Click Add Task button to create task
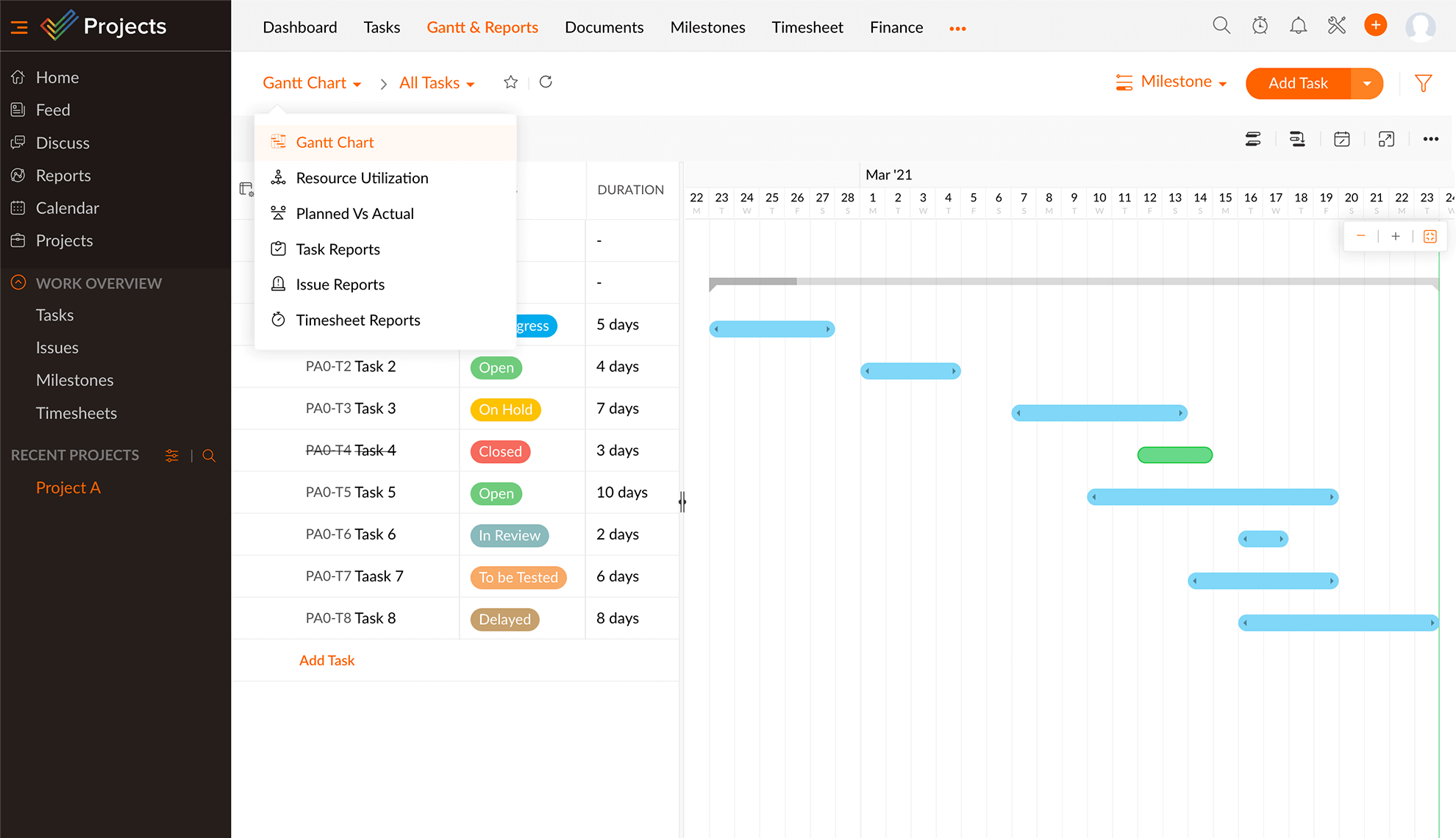The height and width of the screenshot is (838, 1456). click(x=1297, y=82)
